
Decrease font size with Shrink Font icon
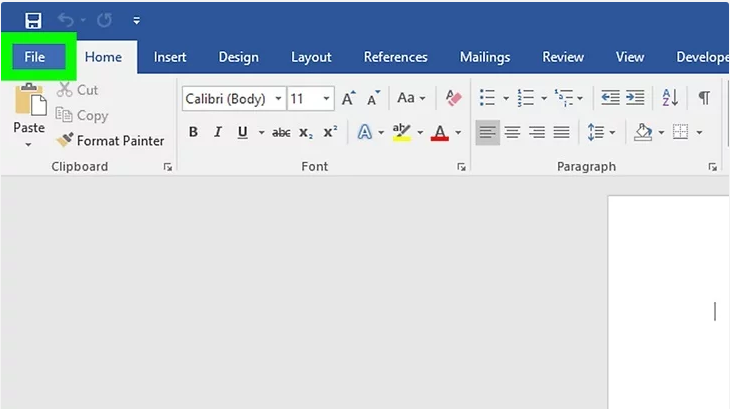tap(373, 98)
